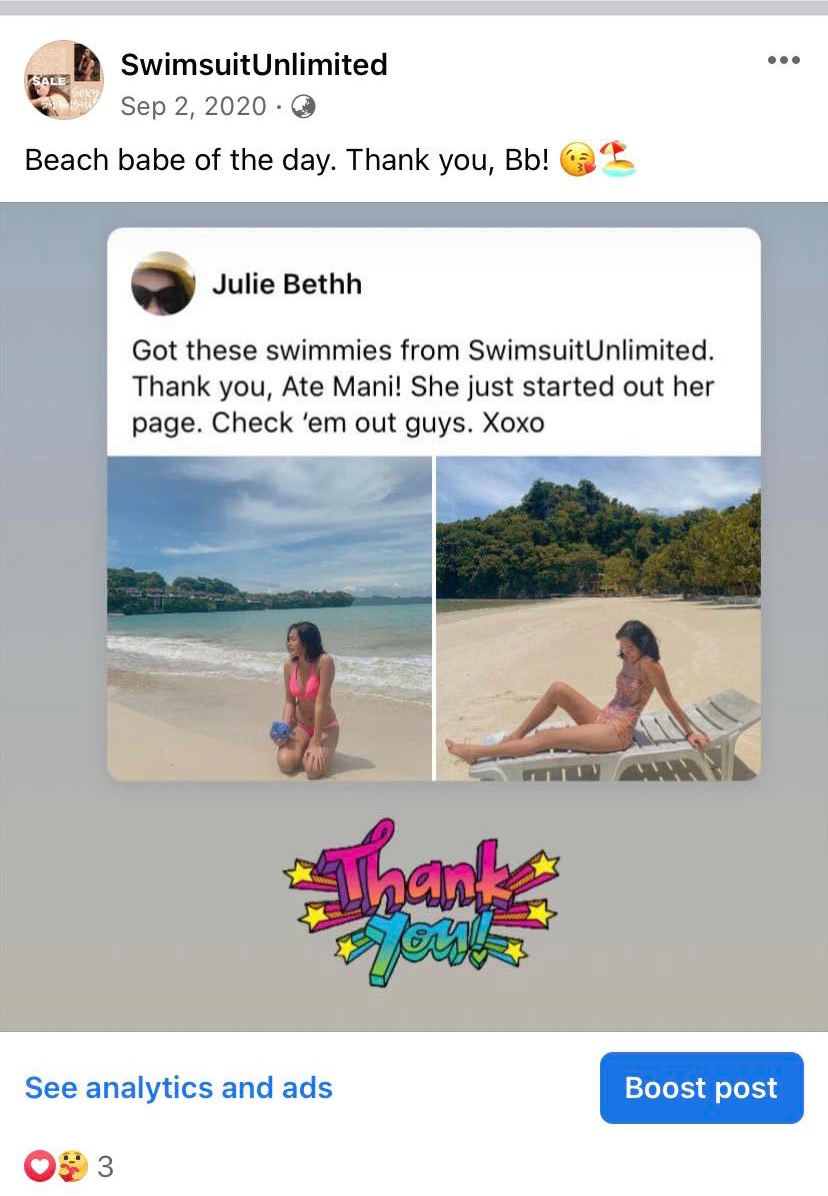The image size is (828, 1196).
Task: Click Julie Bethh's avatar with sunglasses
Action: (163, 283)
